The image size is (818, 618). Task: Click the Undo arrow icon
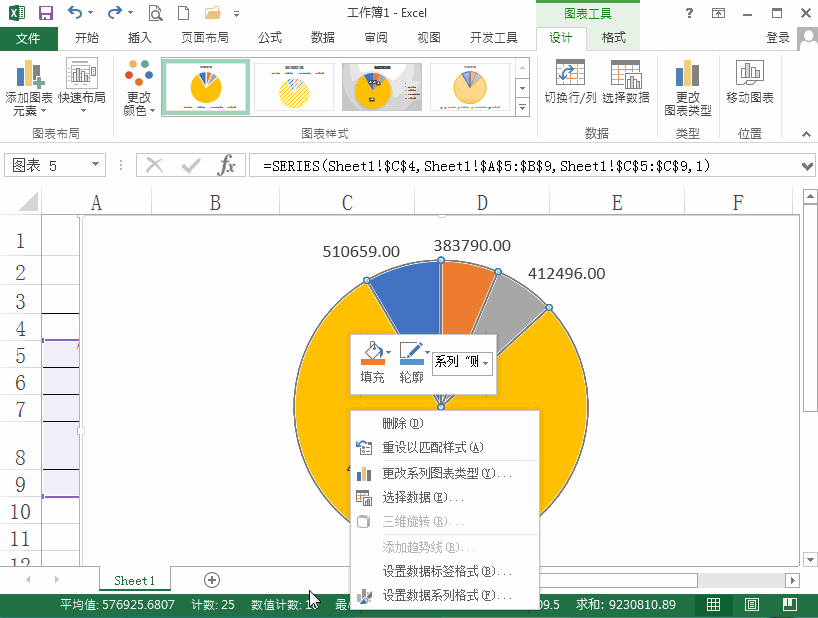[x=75, y=13]
